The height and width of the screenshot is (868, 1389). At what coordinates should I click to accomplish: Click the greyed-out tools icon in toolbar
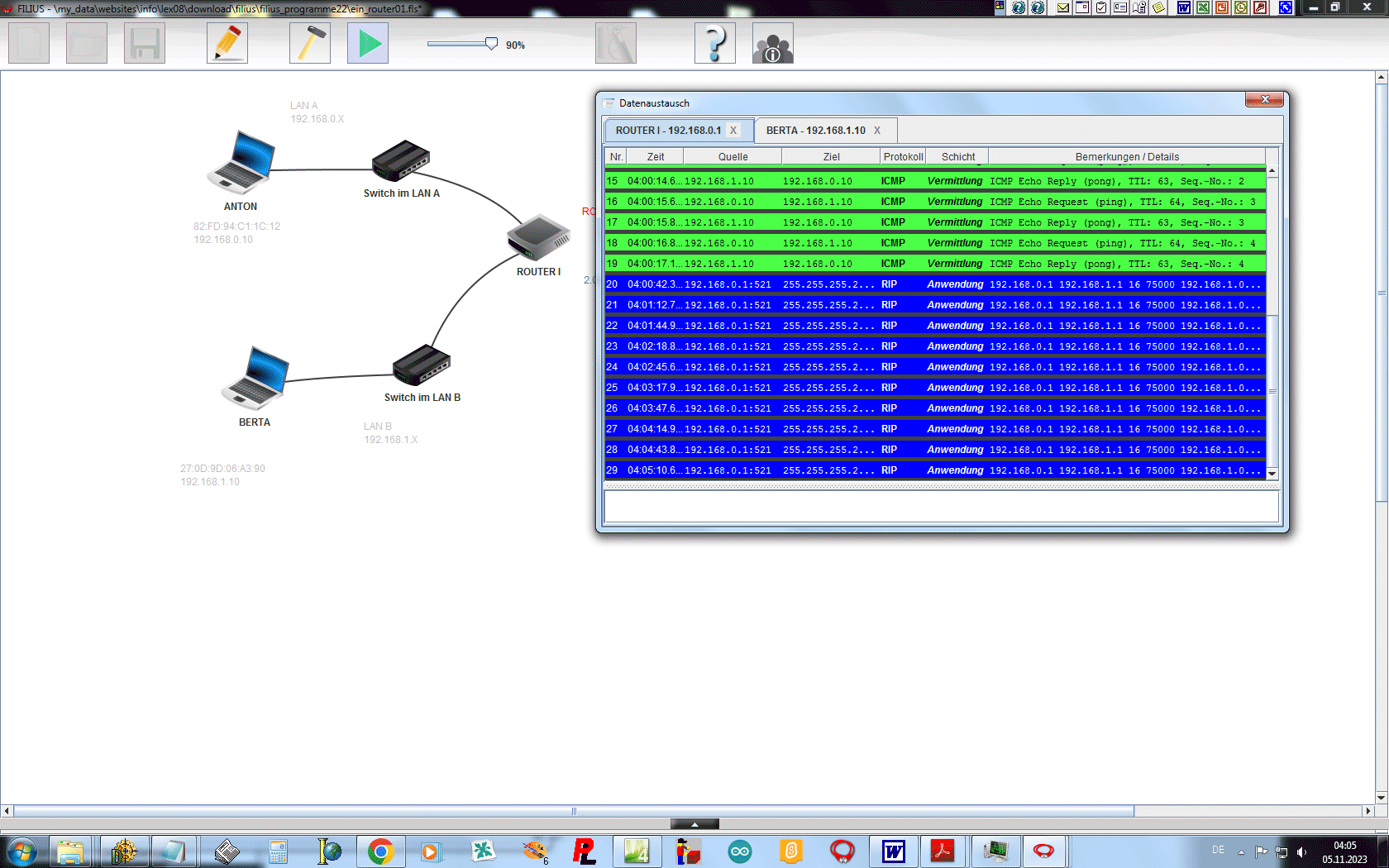[x=616, y=43]
